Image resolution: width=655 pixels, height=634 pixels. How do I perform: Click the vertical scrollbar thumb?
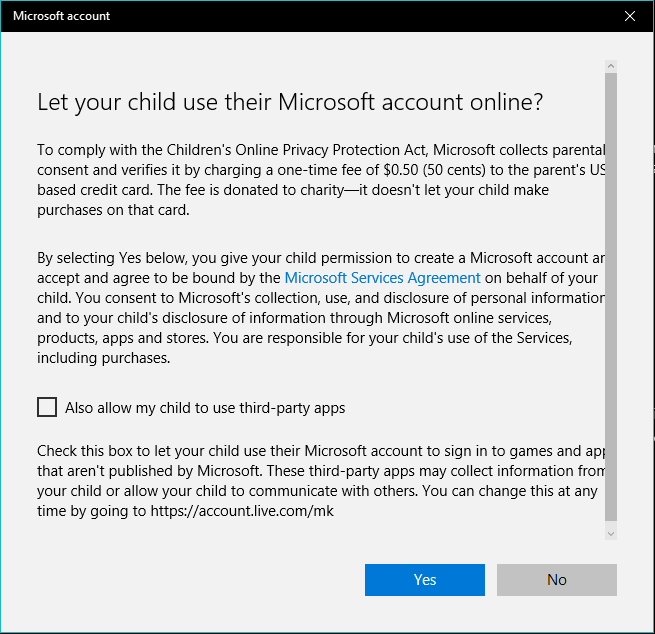611,297
